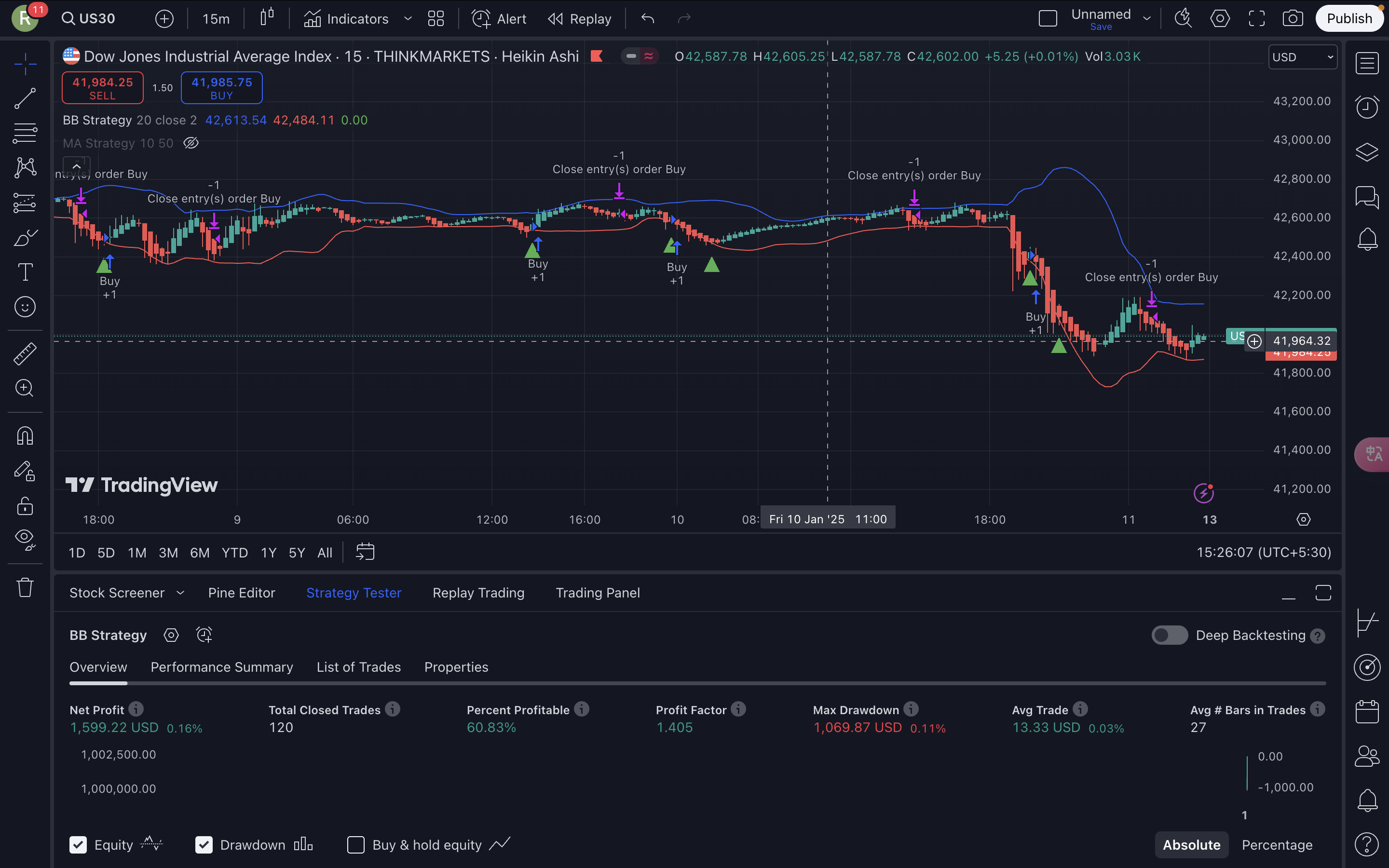
Task: Publish the chart idea
Action: tap(1349, 18)
